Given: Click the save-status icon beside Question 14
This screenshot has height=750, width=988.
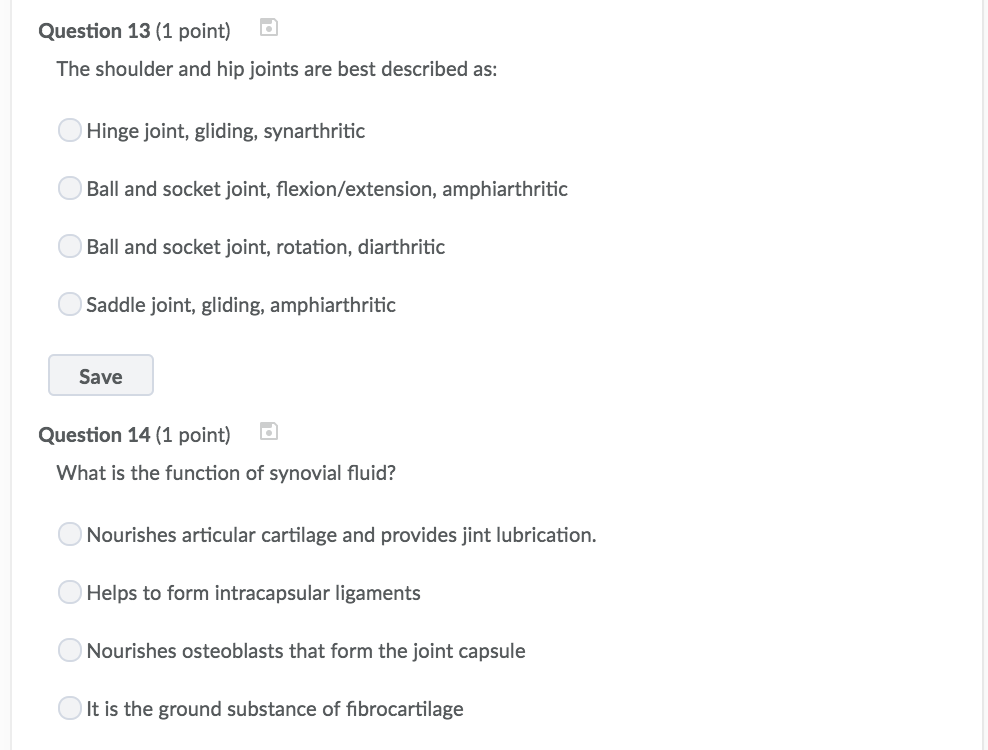Looking at the screenshot, I should tap(269, 432).
